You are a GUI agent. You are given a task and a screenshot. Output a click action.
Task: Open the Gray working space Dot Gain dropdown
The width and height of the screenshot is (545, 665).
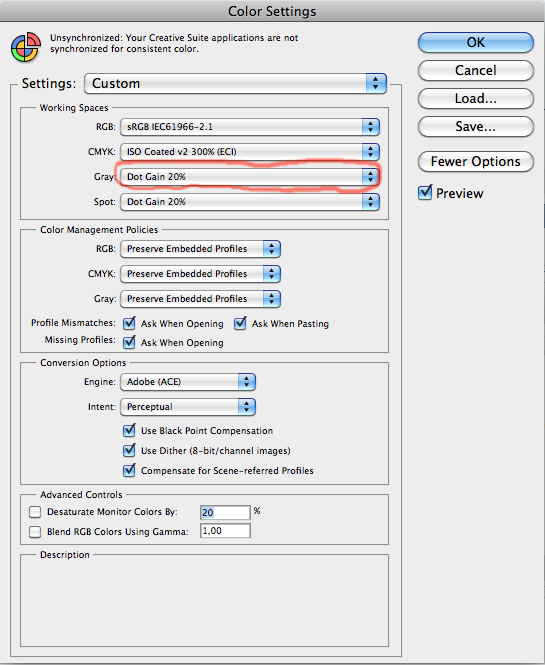point(250,177)
